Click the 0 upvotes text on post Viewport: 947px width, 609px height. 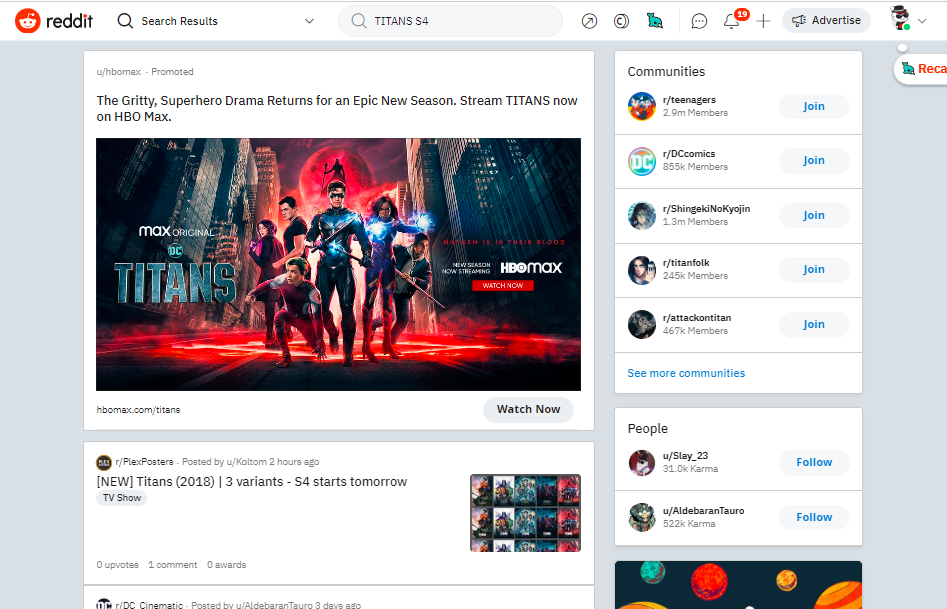[x=117, y=565]
